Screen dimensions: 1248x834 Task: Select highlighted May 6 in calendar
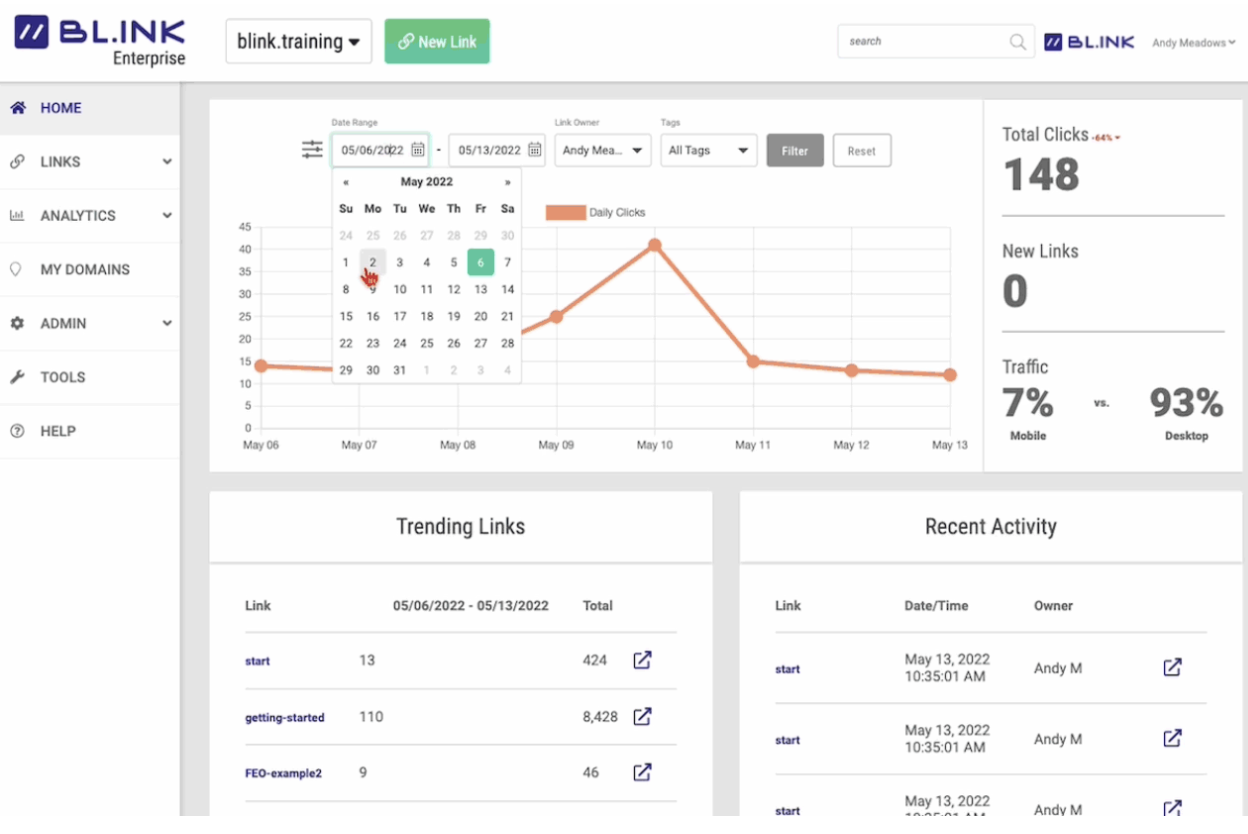click(481, 263)
